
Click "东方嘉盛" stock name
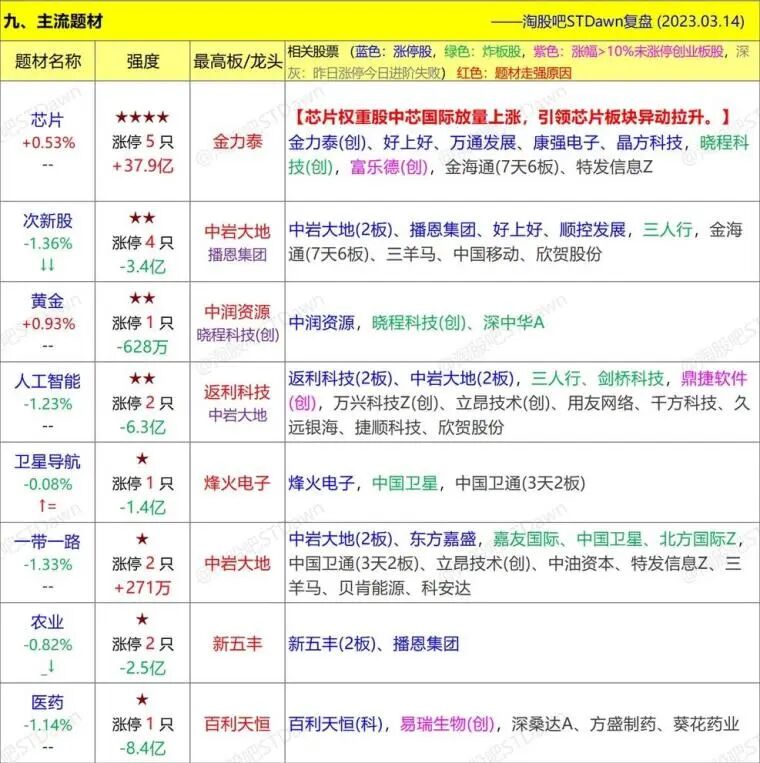pos(443,539)
